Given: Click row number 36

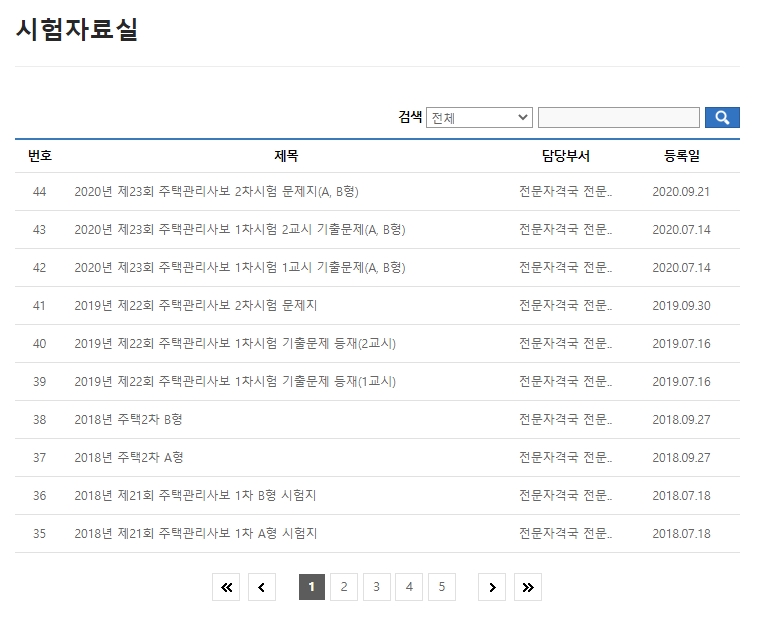Looking at the screenshot, I should (x=39, y=496).
